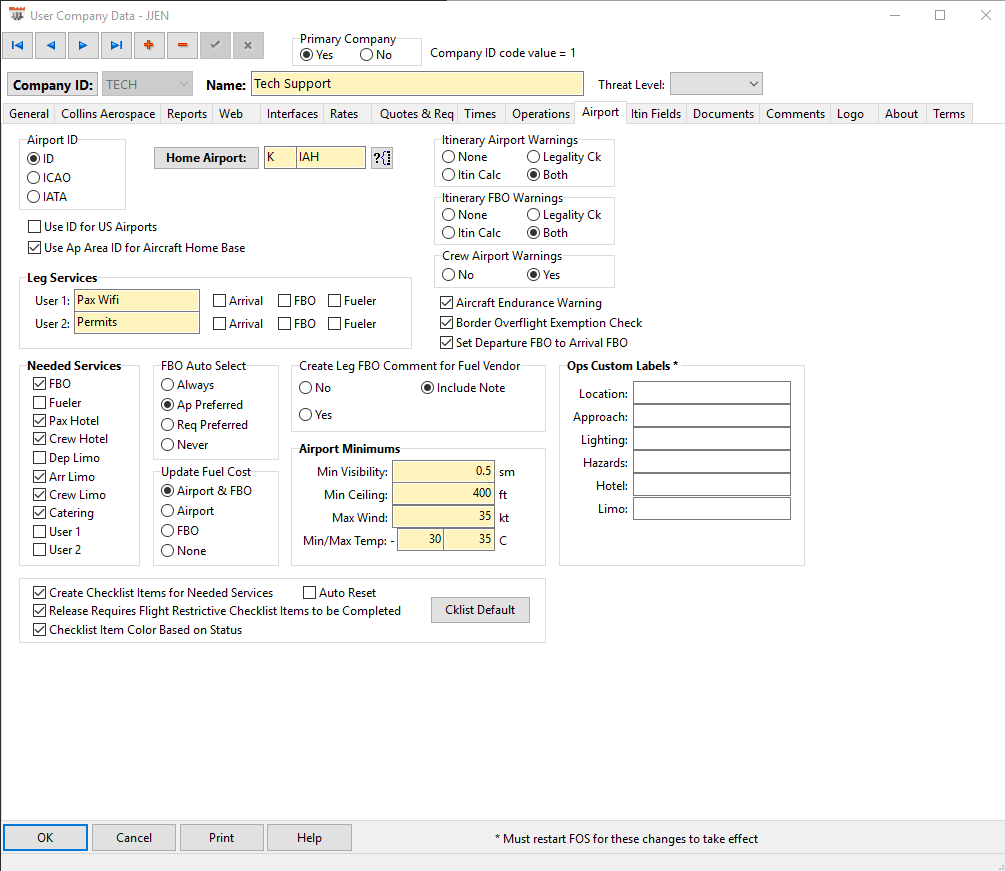1005x871 pixels.
Task: Click the Company ID button
Action: 53,85
